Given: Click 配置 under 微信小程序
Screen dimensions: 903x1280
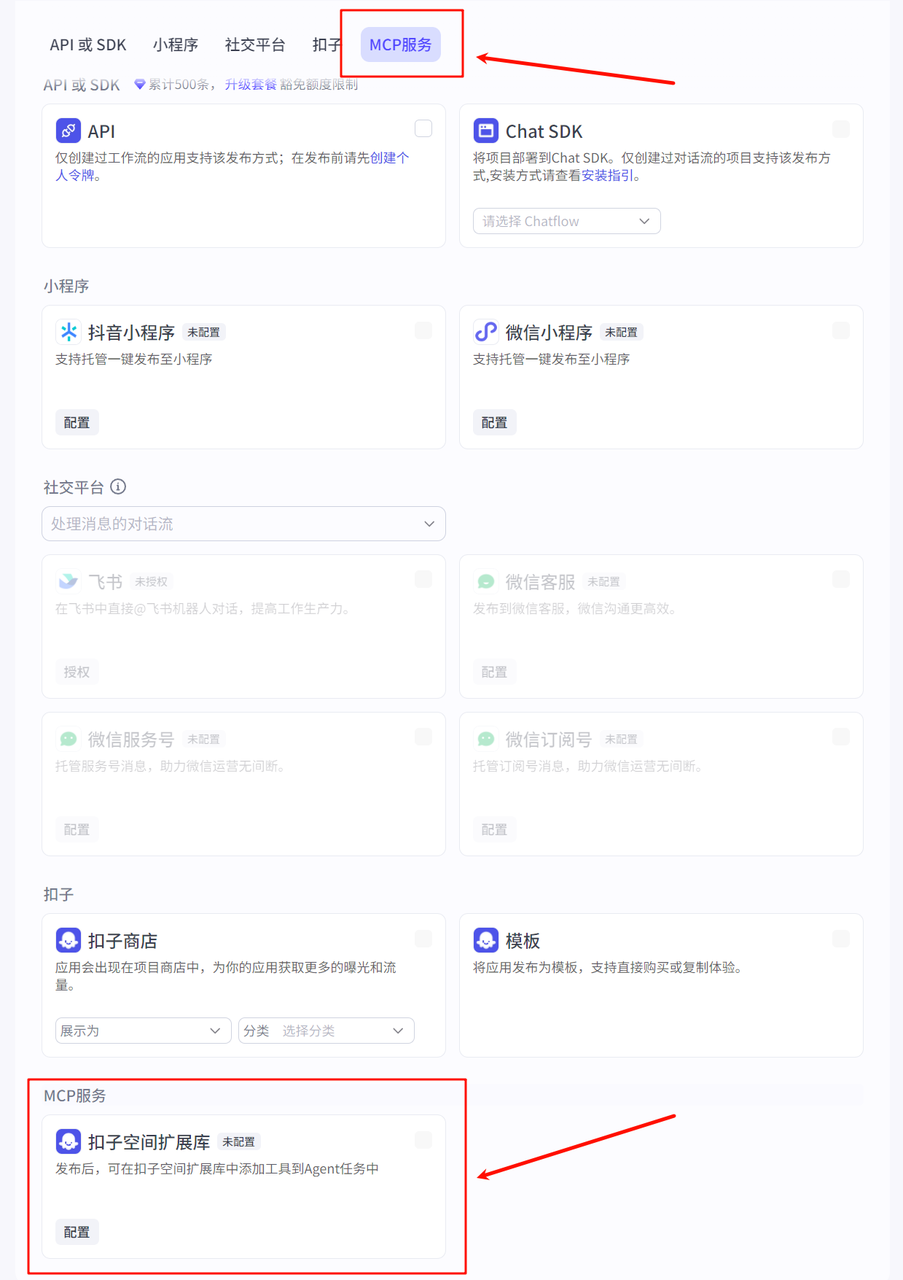Looking at the screenshot, I should click(494, 423).
